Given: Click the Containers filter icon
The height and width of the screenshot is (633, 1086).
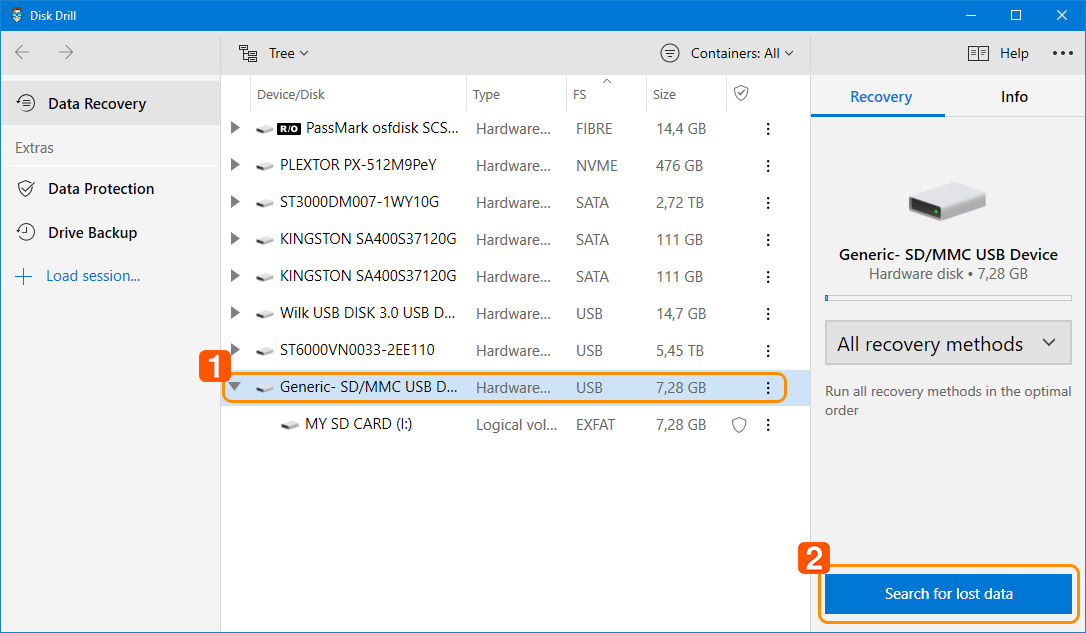Looking at the screenshot, I should coord(669,52).
